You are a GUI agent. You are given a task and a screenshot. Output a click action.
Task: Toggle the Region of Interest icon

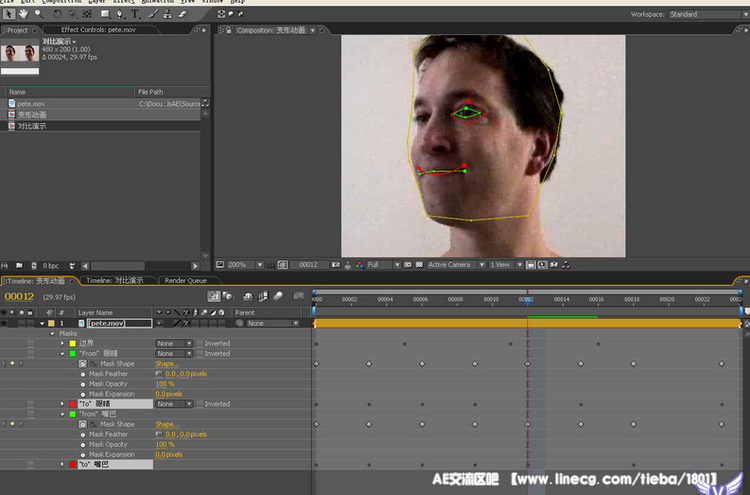tap(408, 264)
